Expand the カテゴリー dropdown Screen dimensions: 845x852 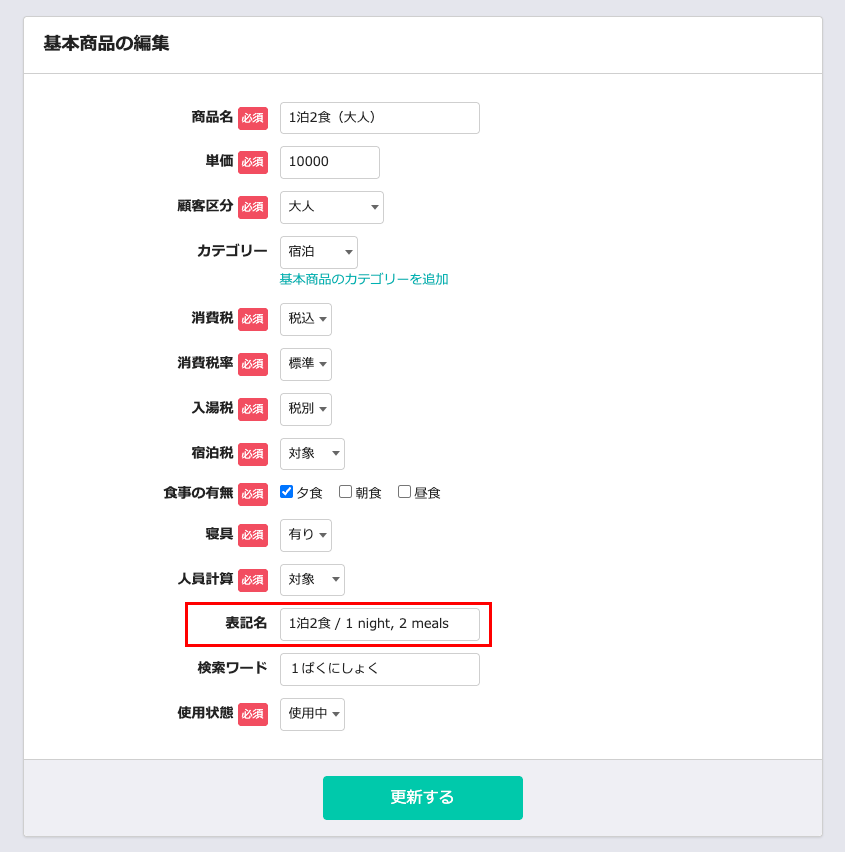318,252
